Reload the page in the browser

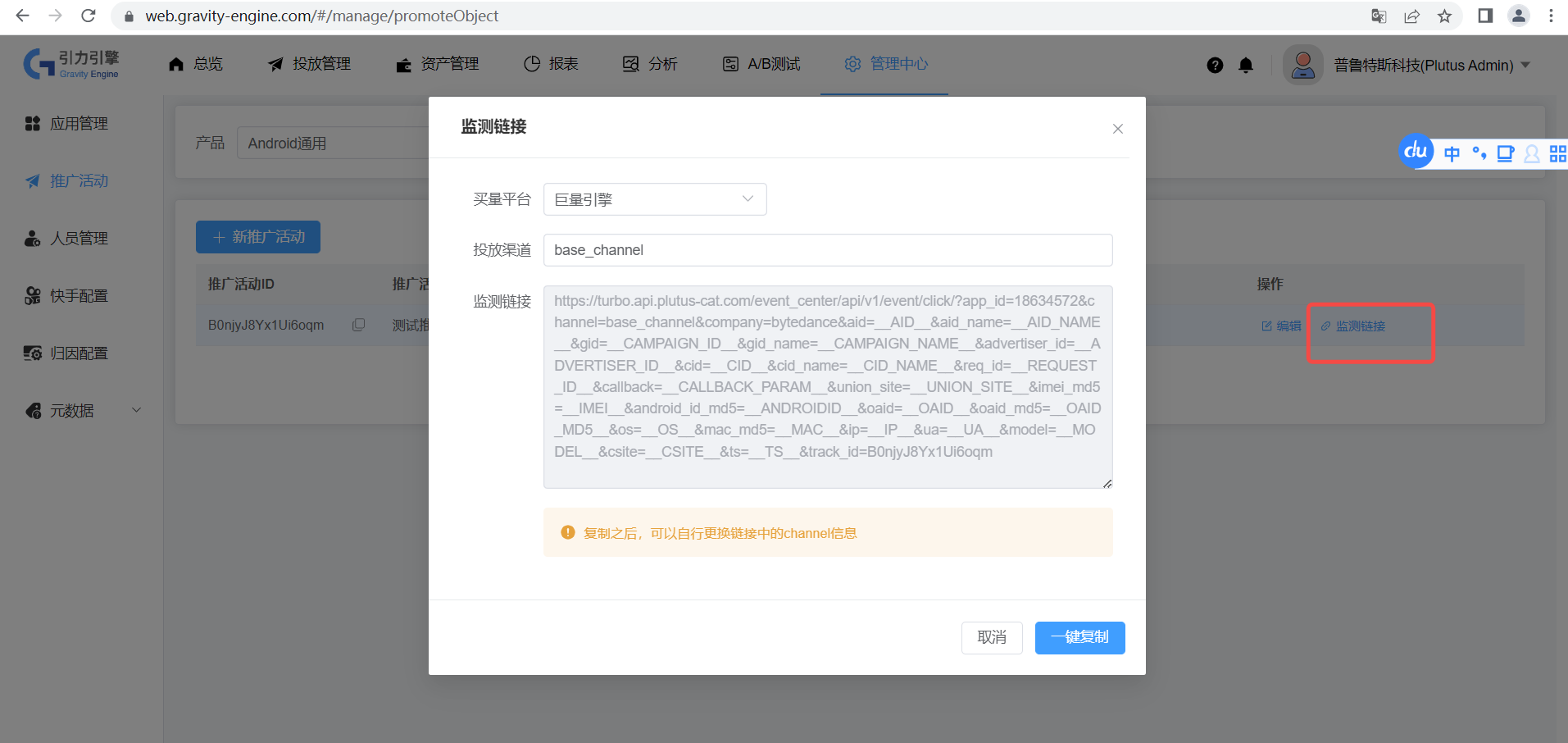[x=89, y=16]
